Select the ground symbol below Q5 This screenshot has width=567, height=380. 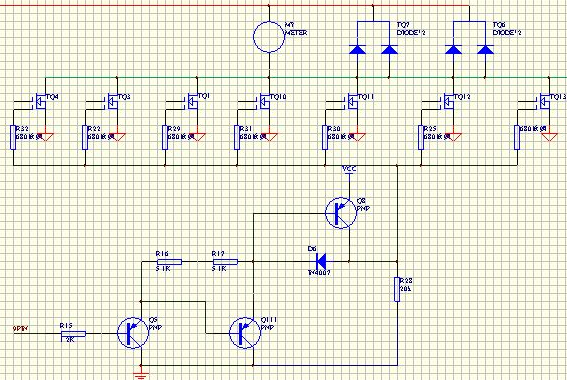141,375
